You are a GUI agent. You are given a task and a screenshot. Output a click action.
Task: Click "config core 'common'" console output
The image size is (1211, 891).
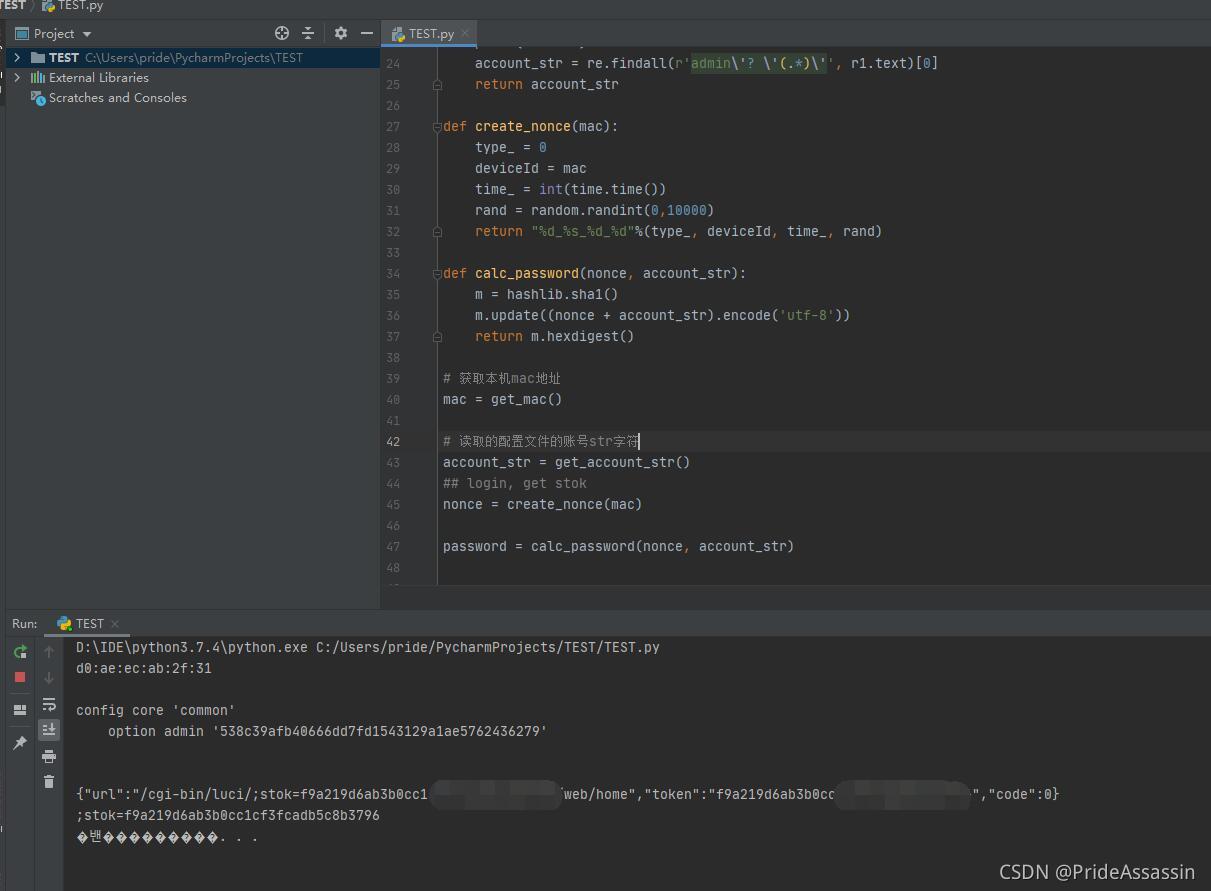156,710
